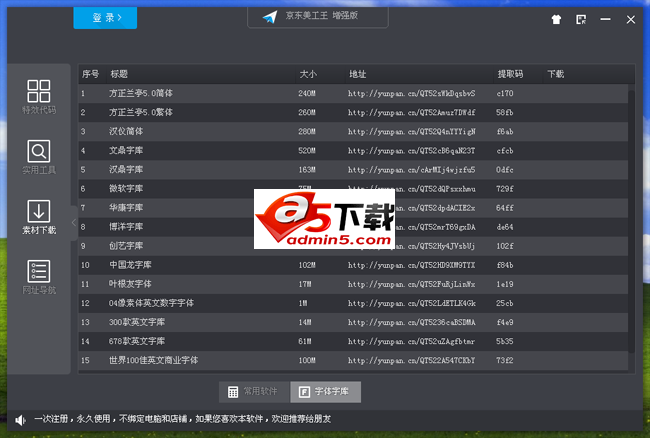
Task: Select the 方正兰亭5.0简体 row
Action: (x=353, y=94)
